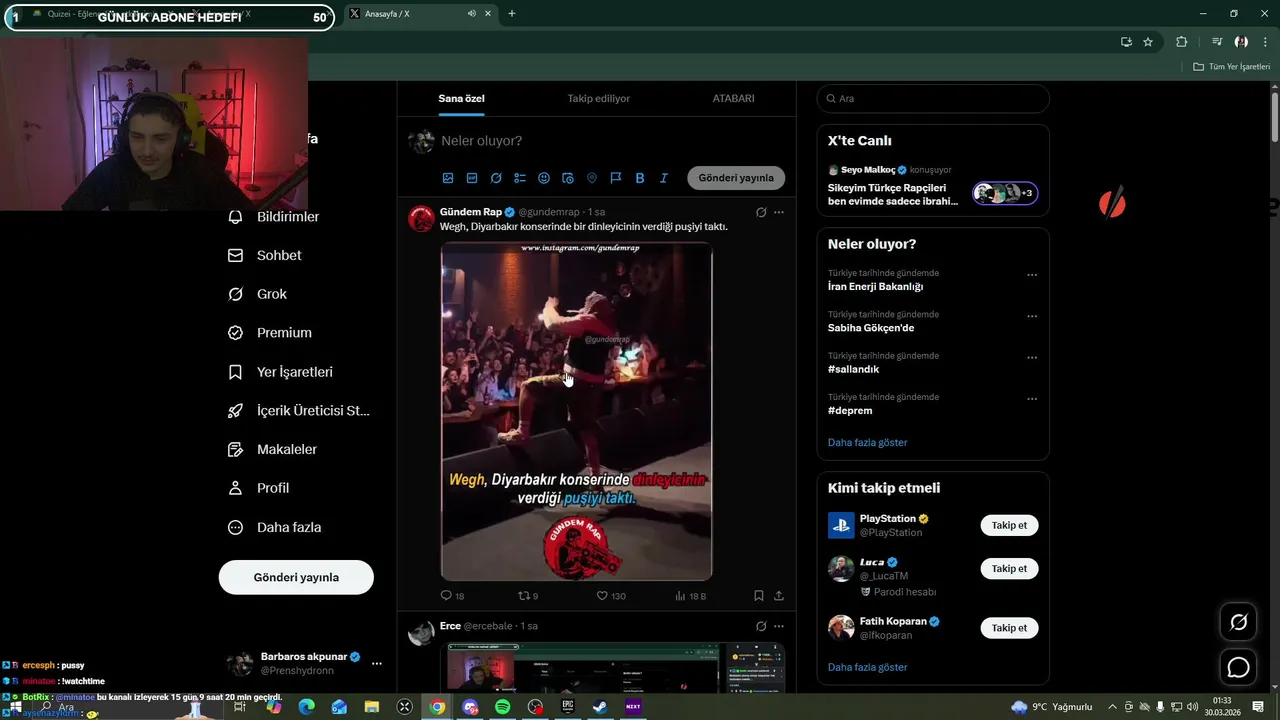
Task: Go to Premium in the sidebar
Action: pyautogui.click(x=270, y=333)
